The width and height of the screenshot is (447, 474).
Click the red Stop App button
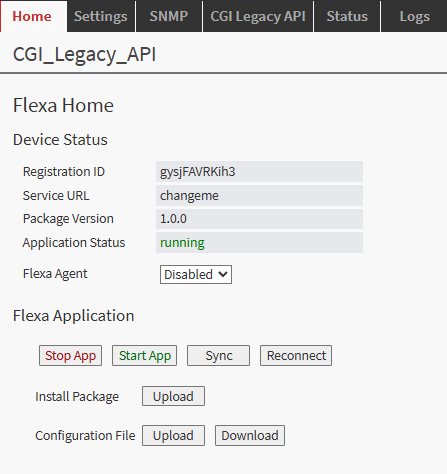coord(70,356)
